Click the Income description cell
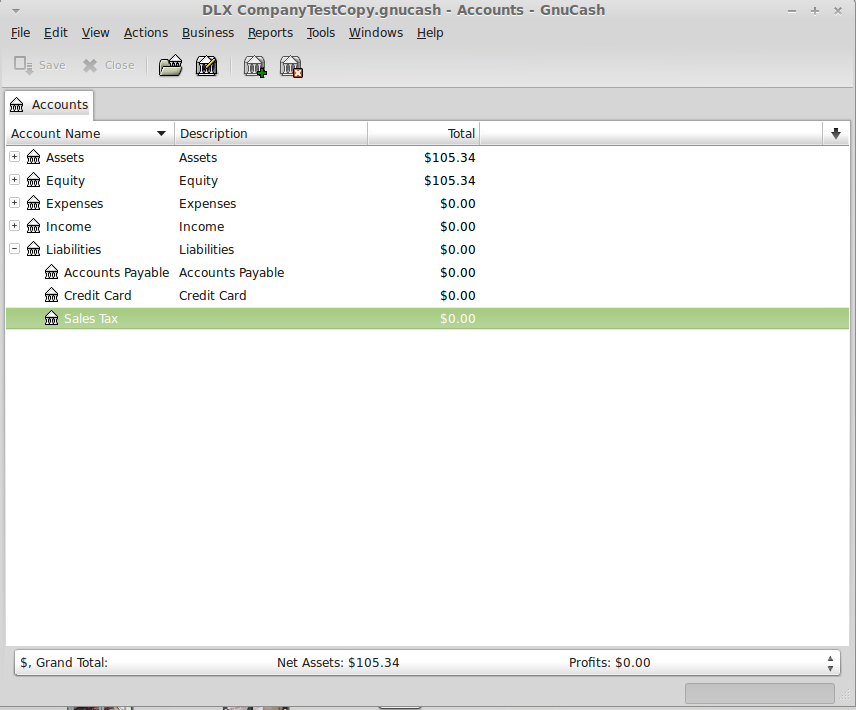Screen dimensions: 856x710 201,226
